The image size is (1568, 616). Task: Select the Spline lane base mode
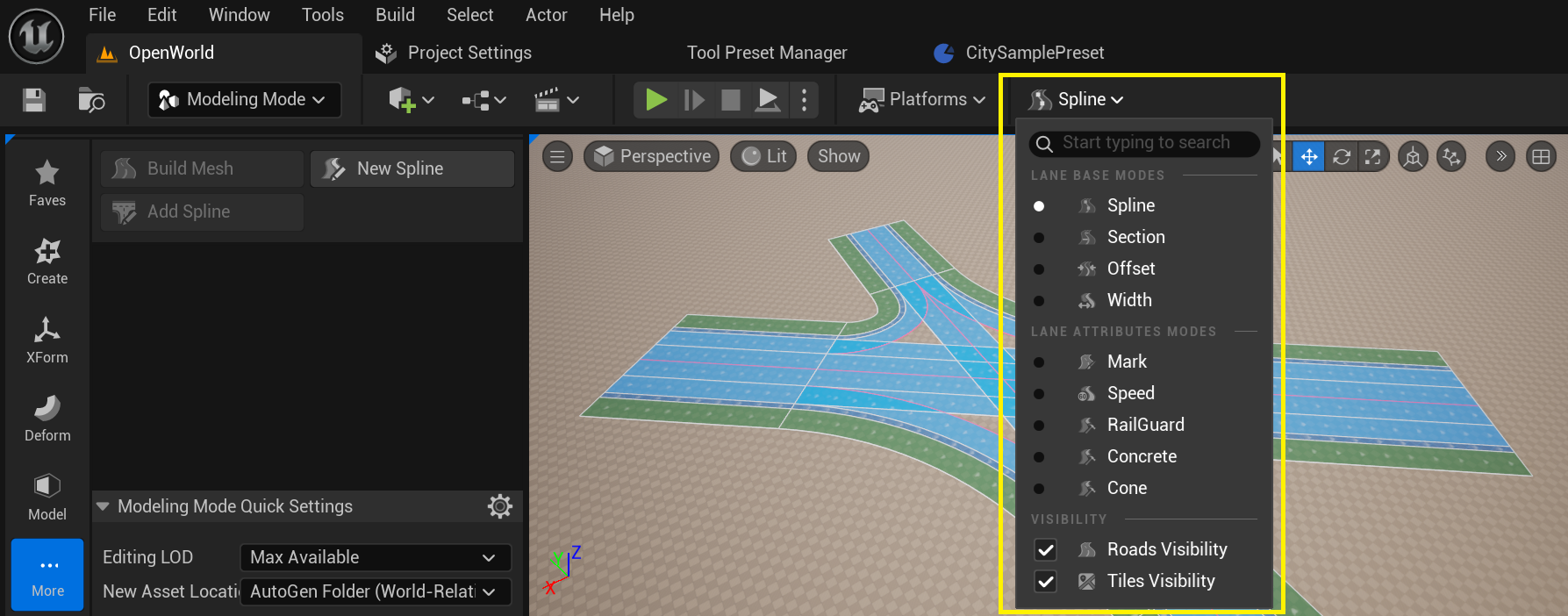coord(1145,205)
